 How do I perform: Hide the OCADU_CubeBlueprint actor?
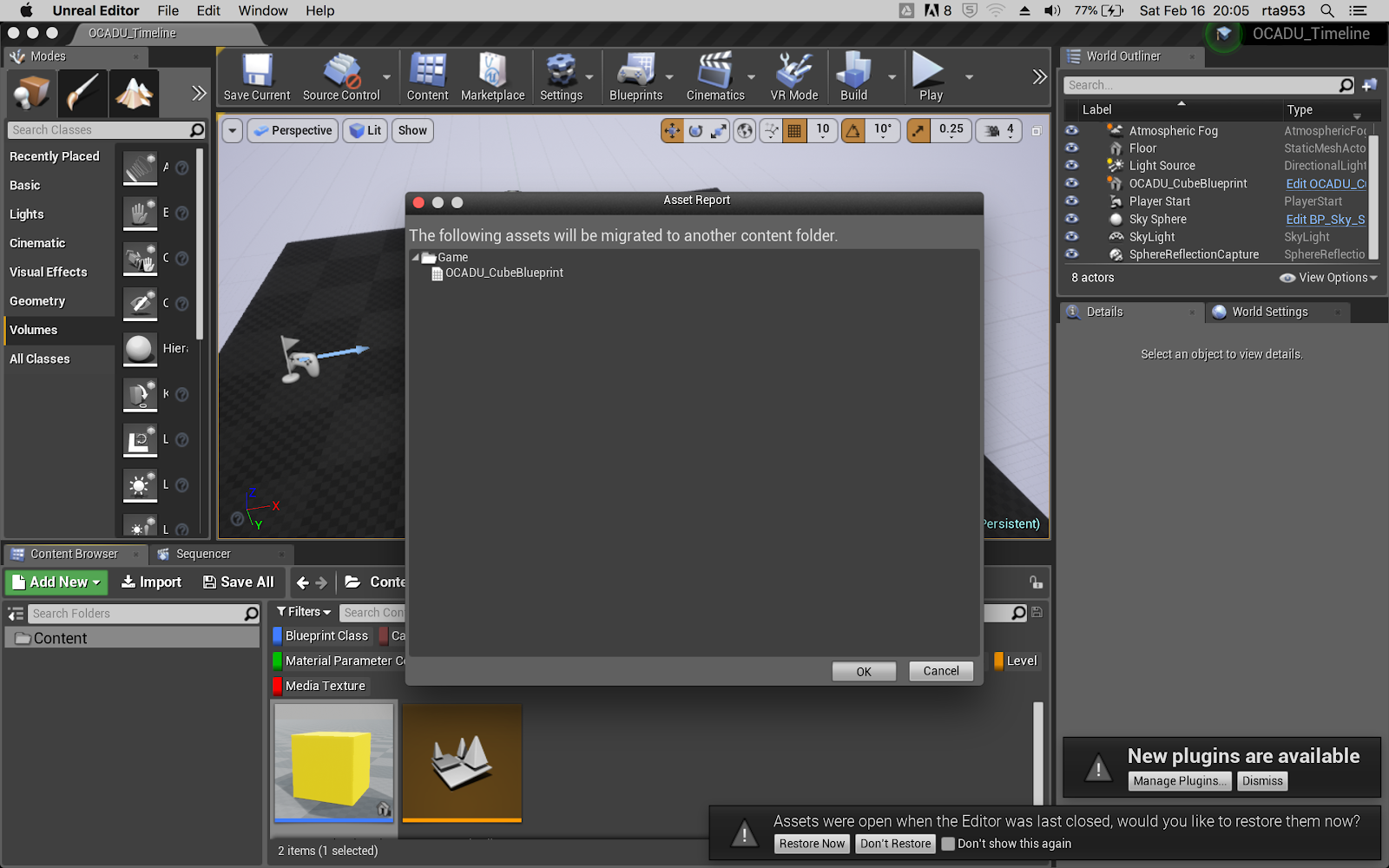(x=1072, y=183)
